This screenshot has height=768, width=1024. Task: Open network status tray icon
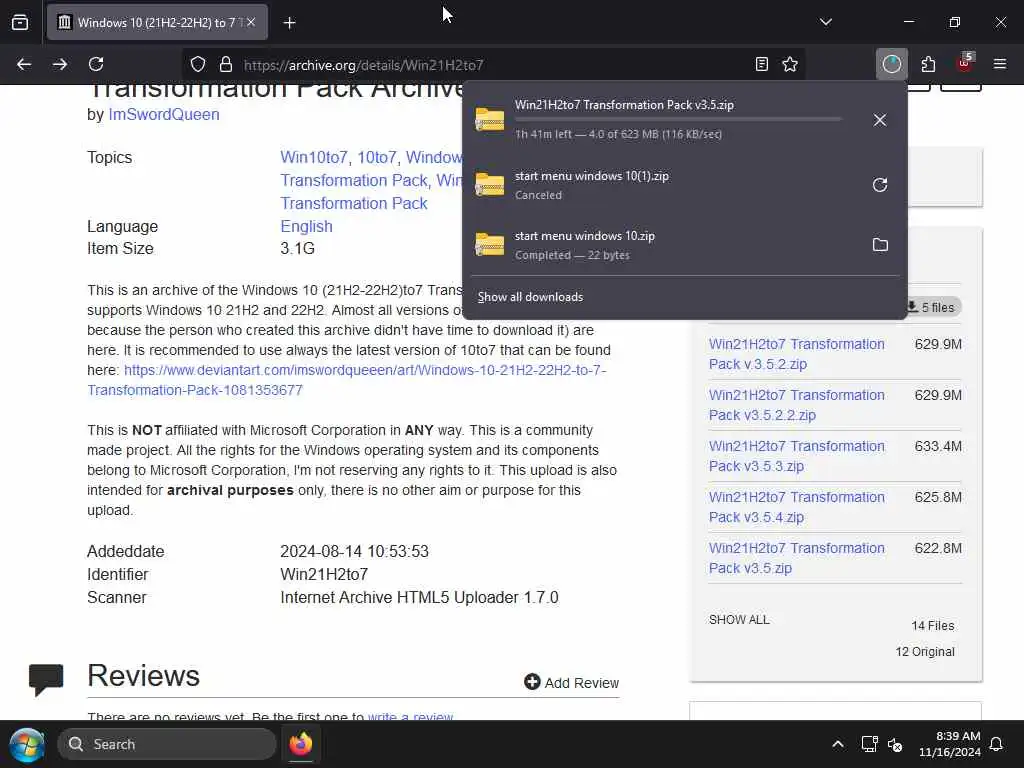pyautogui.click(x=869, y=744)
